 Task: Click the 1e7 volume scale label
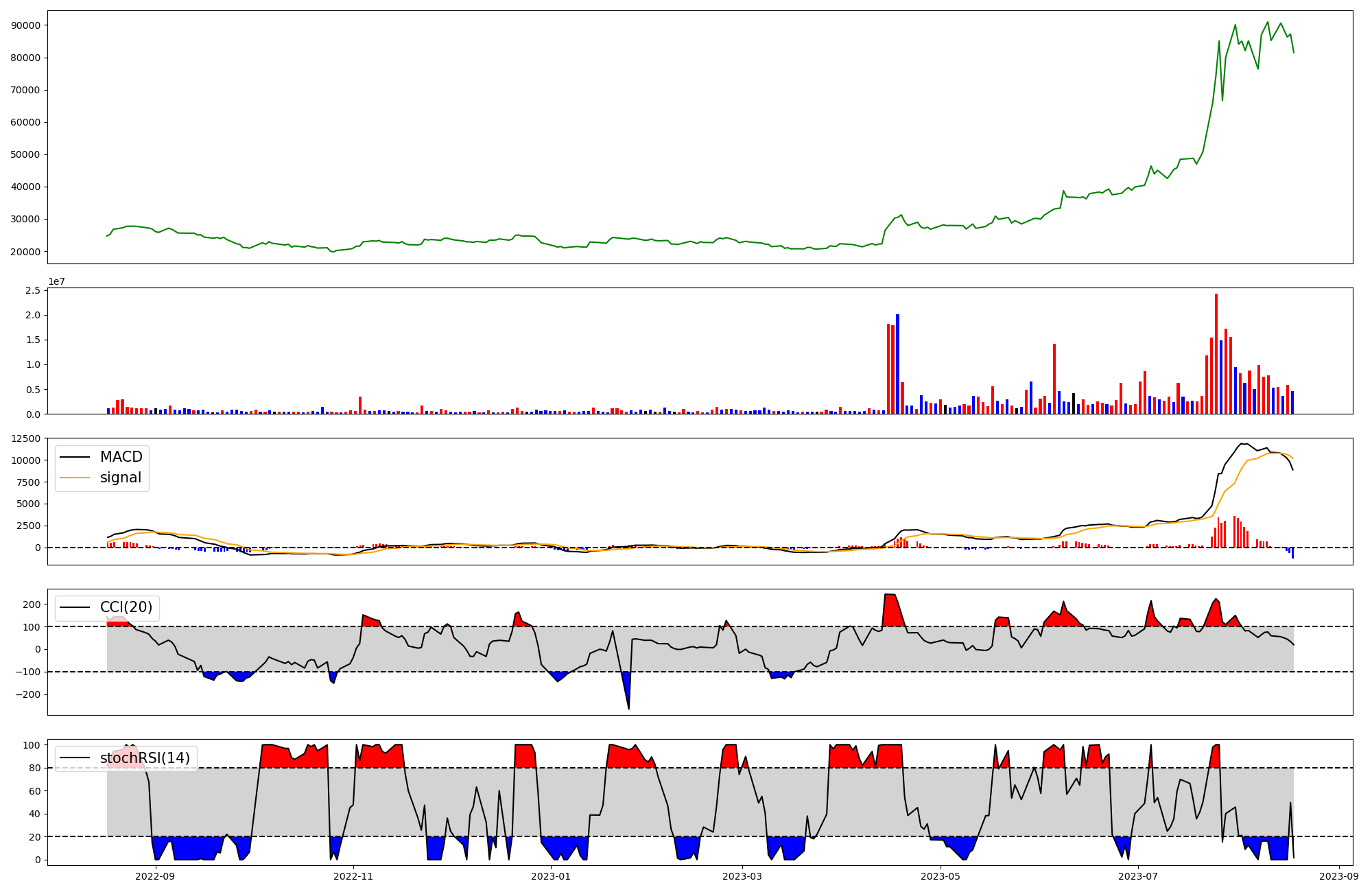point(56,281)
